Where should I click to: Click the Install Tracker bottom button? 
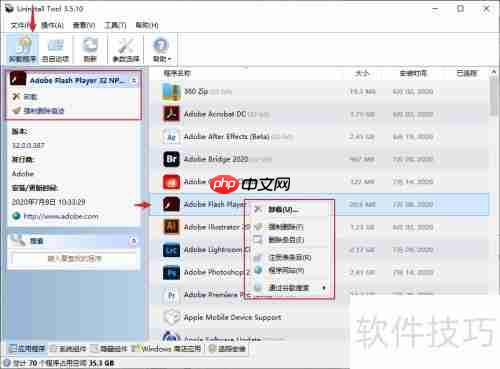(x=227, y=349)
